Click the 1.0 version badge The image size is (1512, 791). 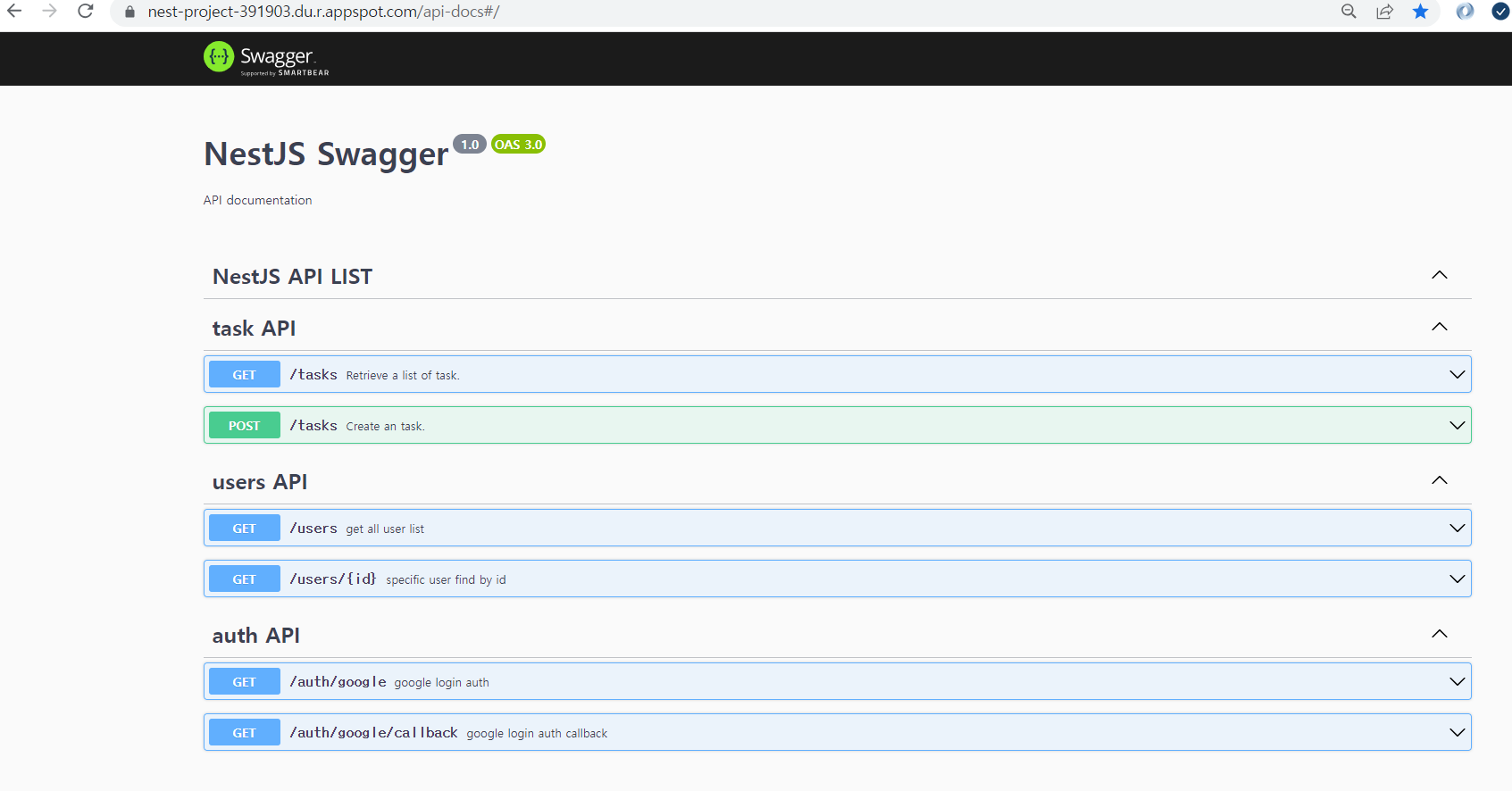[470, 144]
